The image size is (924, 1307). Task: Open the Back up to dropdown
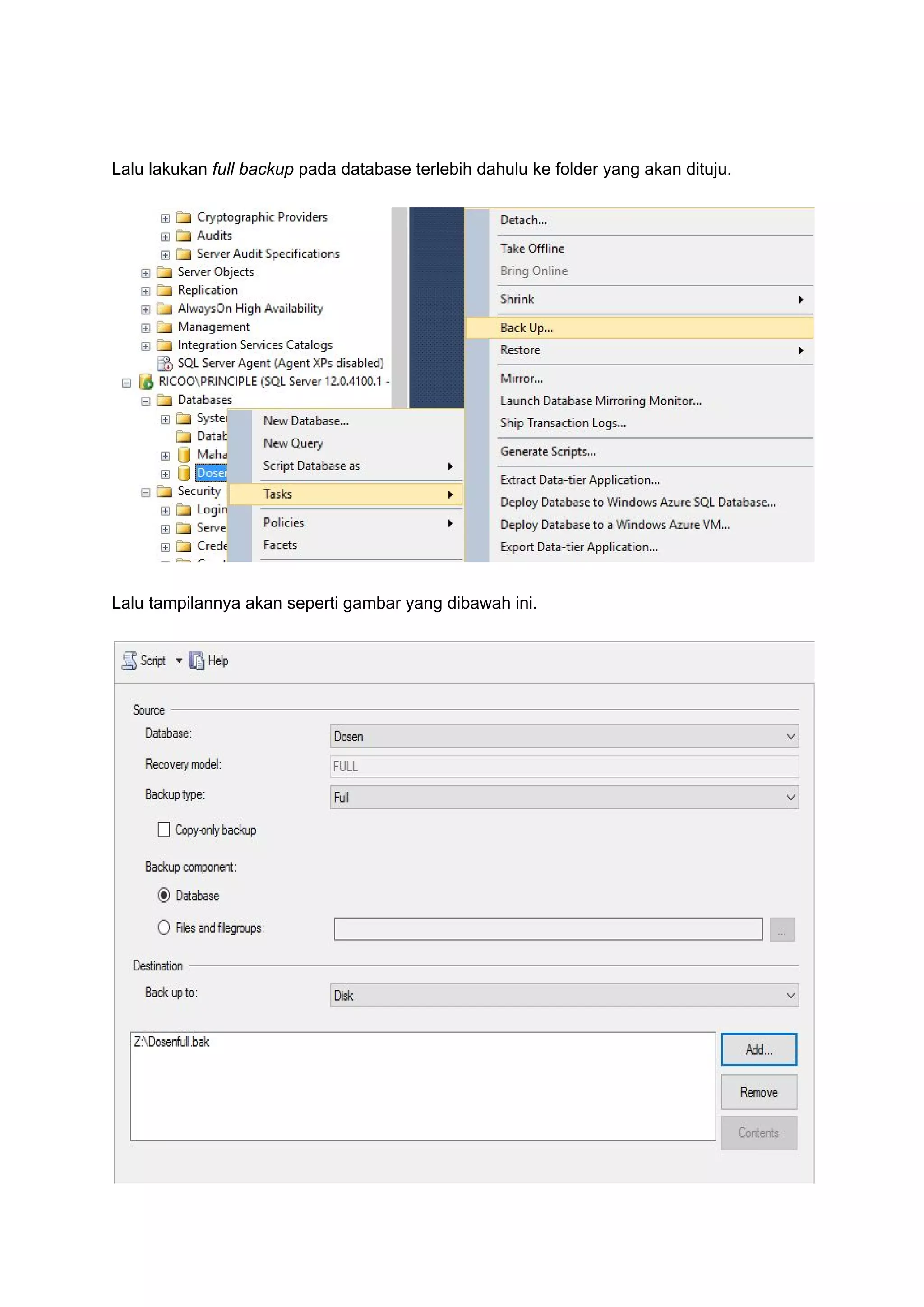(x=564, y=996)
